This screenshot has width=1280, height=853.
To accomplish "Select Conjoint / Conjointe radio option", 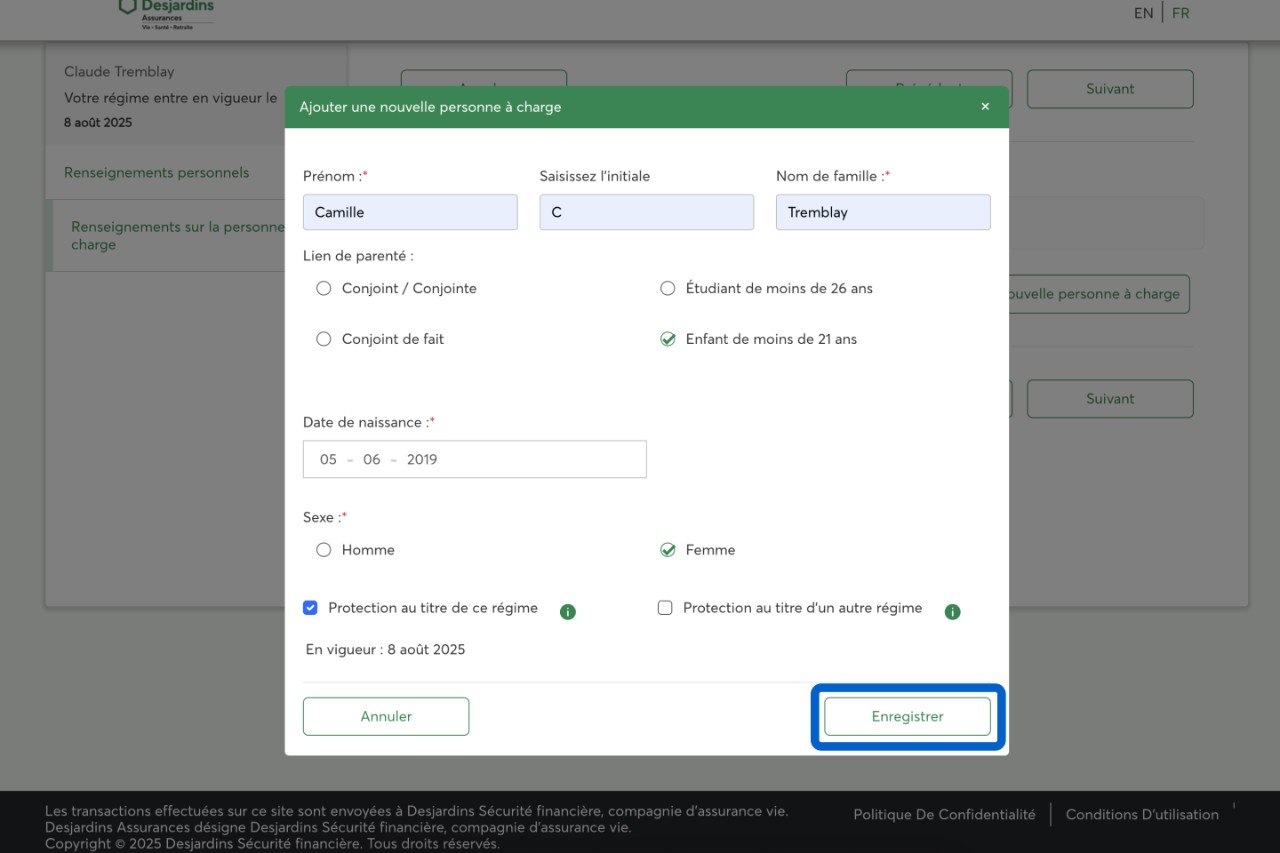I will 323,289.
